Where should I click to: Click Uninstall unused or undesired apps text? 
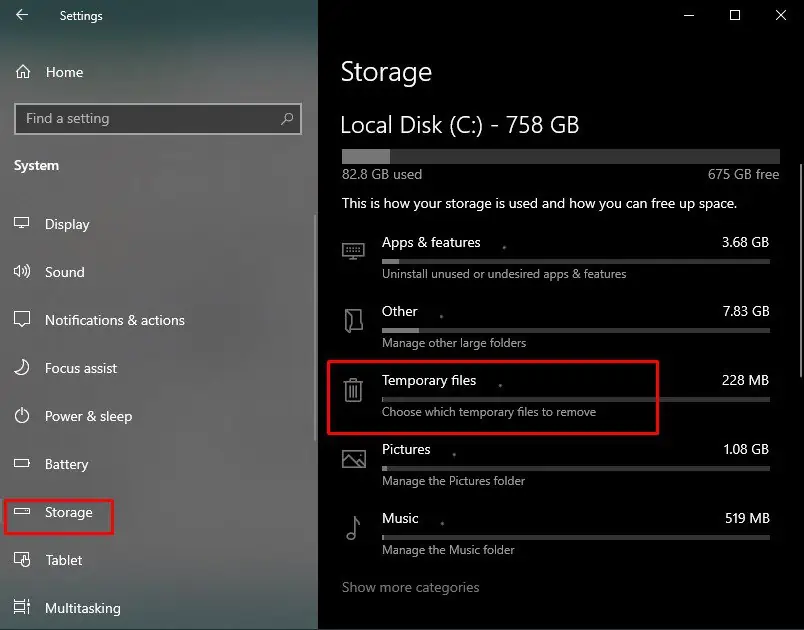(504, 274)
